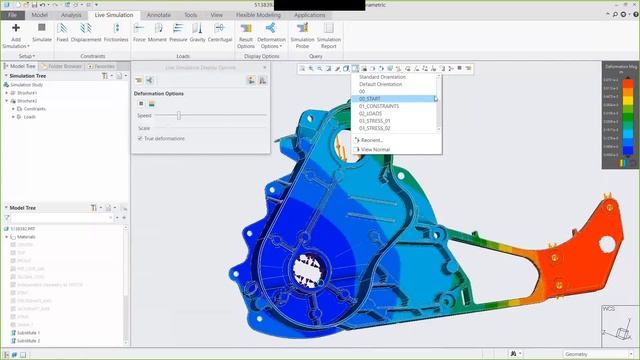Viewport: 640px width, 360px height.
Task: Click the Simulate button in ribbon
Action: pos(42,32)
